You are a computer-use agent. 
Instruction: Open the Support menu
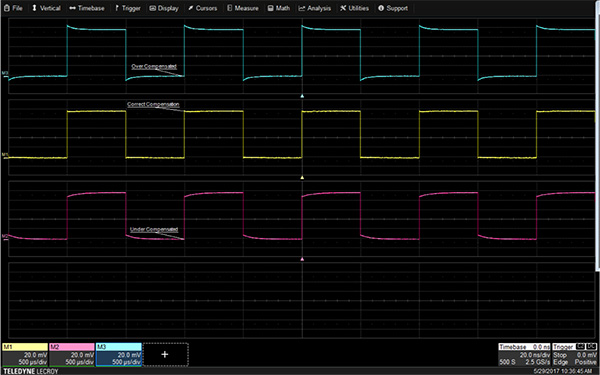pos(393,8)
